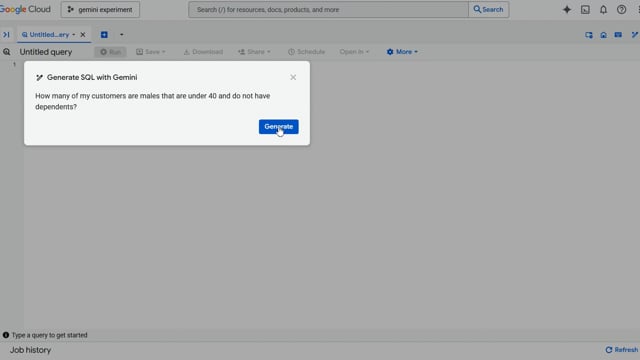Click the home icon on right toolbar
This screenshot has height=360, width=640.
tap(603, 35)
